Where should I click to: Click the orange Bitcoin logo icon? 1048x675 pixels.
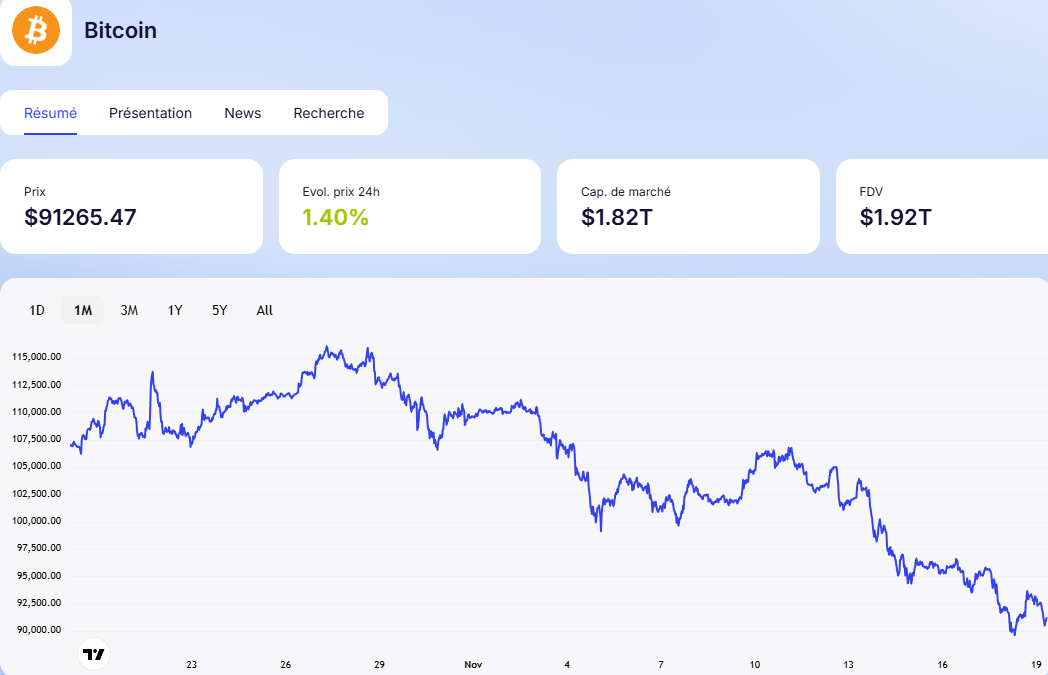(x=36, y=31)
